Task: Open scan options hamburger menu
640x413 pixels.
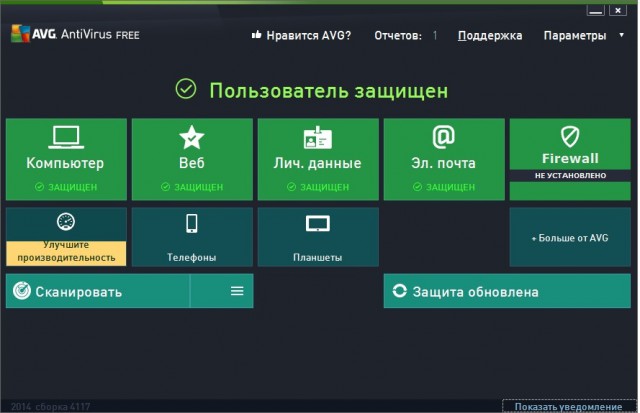Action: (x=237, y=291)
